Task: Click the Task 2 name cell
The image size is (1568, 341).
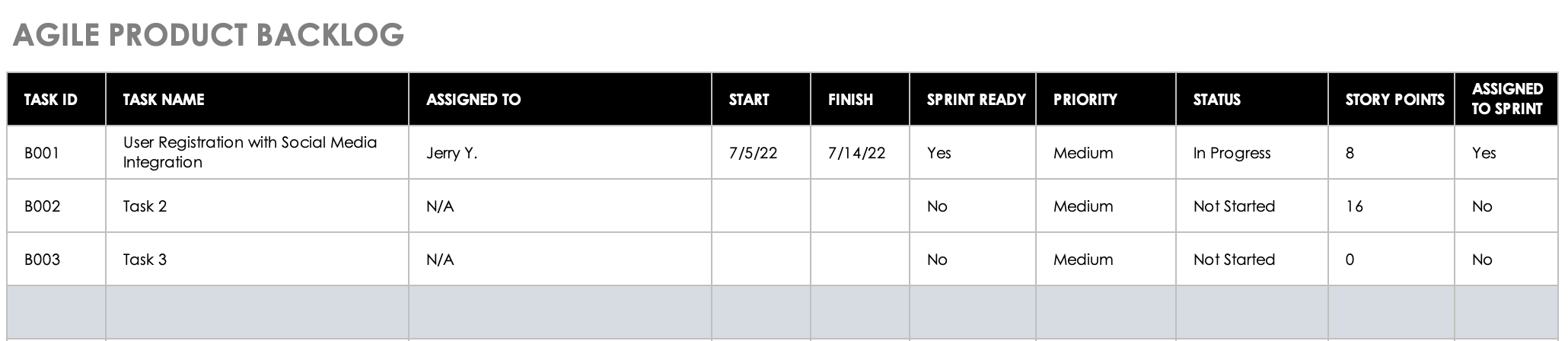Action: coord(145,206)
